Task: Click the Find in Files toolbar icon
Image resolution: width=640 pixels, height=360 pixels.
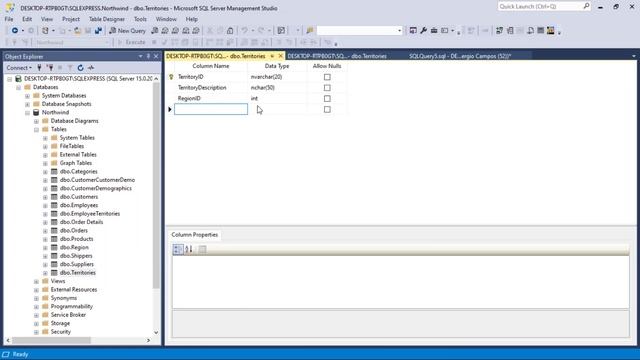Action: click(x=310, y=31)
